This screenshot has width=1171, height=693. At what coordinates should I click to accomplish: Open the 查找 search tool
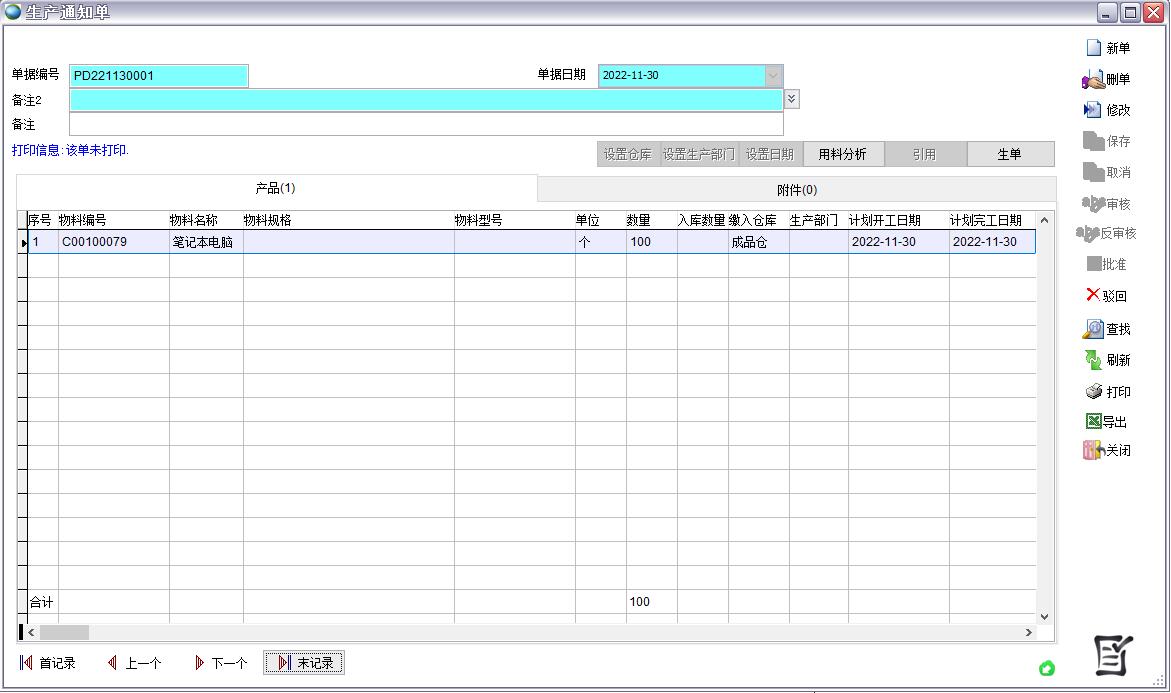(1093, 329)
